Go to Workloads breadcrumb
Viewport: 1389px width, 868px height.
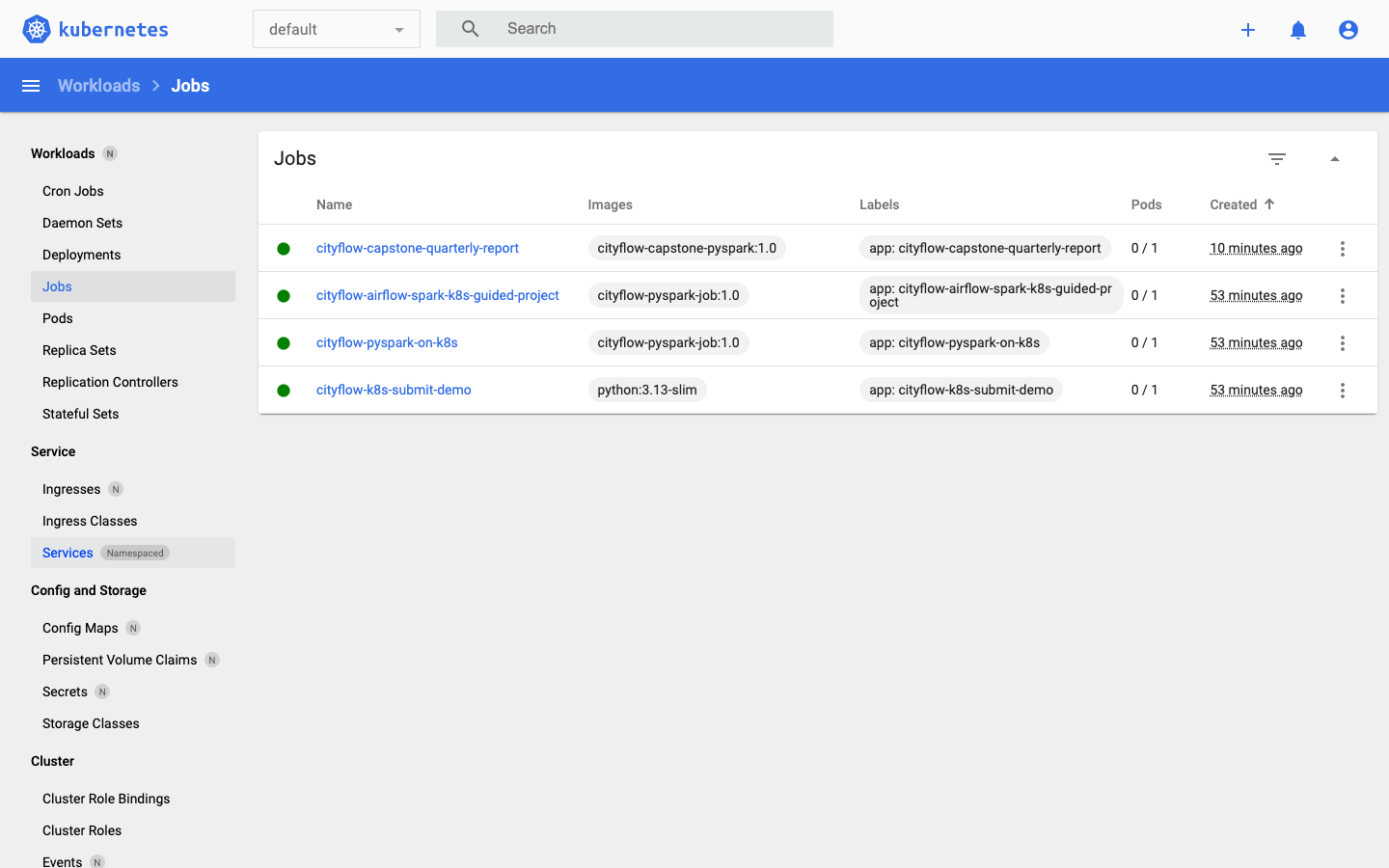[x=99, y=86]
